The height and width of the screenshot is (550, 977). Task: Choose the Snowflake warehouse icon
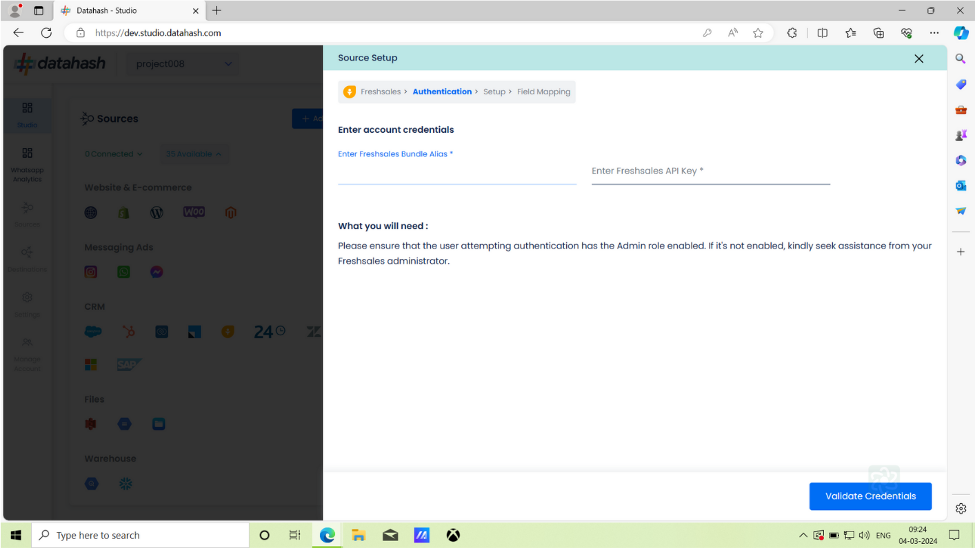[x=125, y=484]
